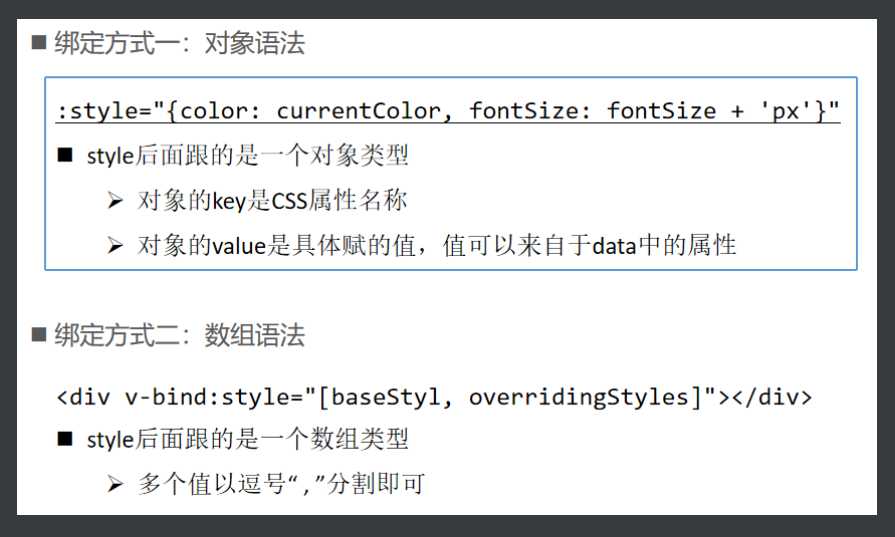The height and width of the screenshot is (537, 895).
Task: Click the first fontSize key in the code
Action: pyautogui.click(x=523, y=111)
